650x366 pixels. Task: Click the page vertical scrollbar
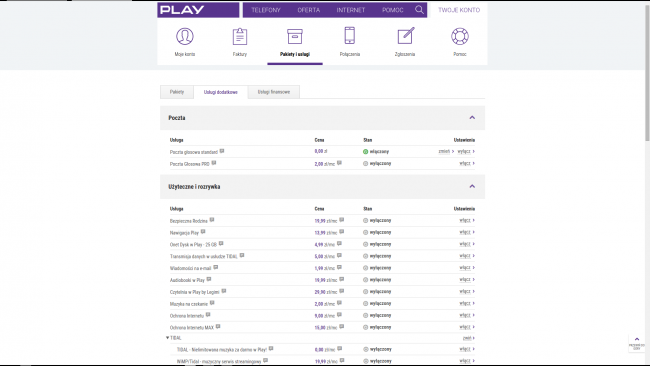pos(647,75)
